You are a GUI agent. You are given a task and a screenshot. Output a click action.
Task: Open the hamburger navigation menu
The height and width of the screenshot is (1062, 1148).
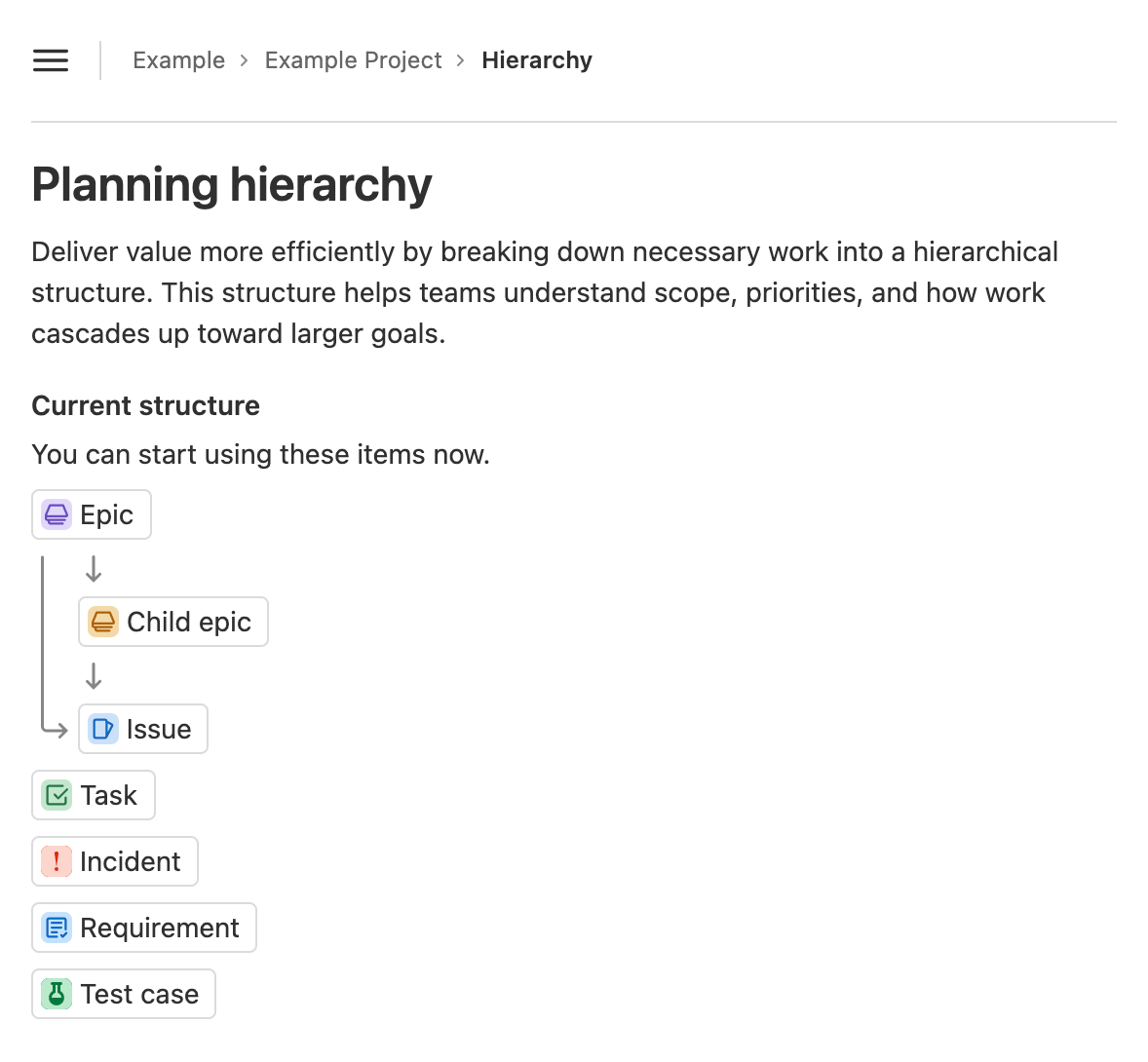point(50,60)
